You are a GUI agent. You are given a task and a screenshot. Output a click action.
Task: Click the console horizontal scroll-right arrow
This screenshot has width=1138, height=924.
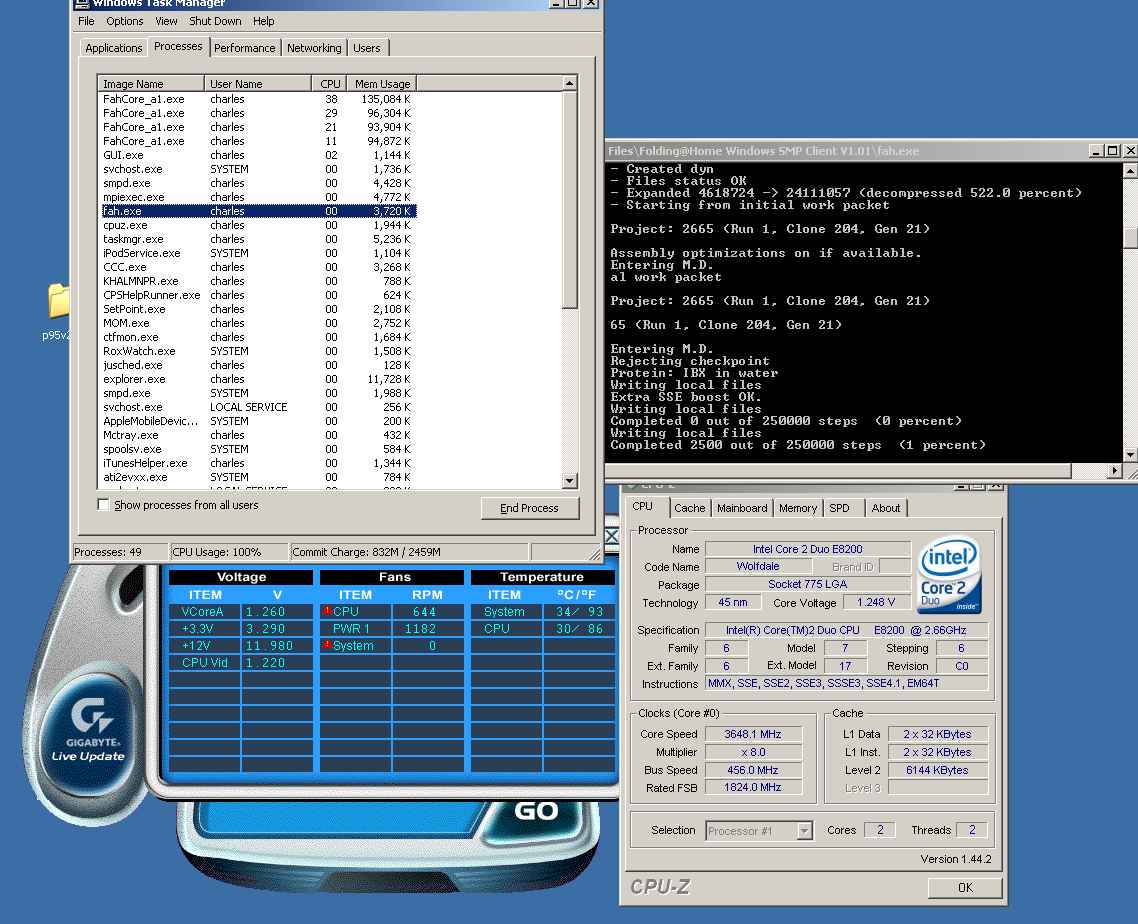(x=1115, y=471)
